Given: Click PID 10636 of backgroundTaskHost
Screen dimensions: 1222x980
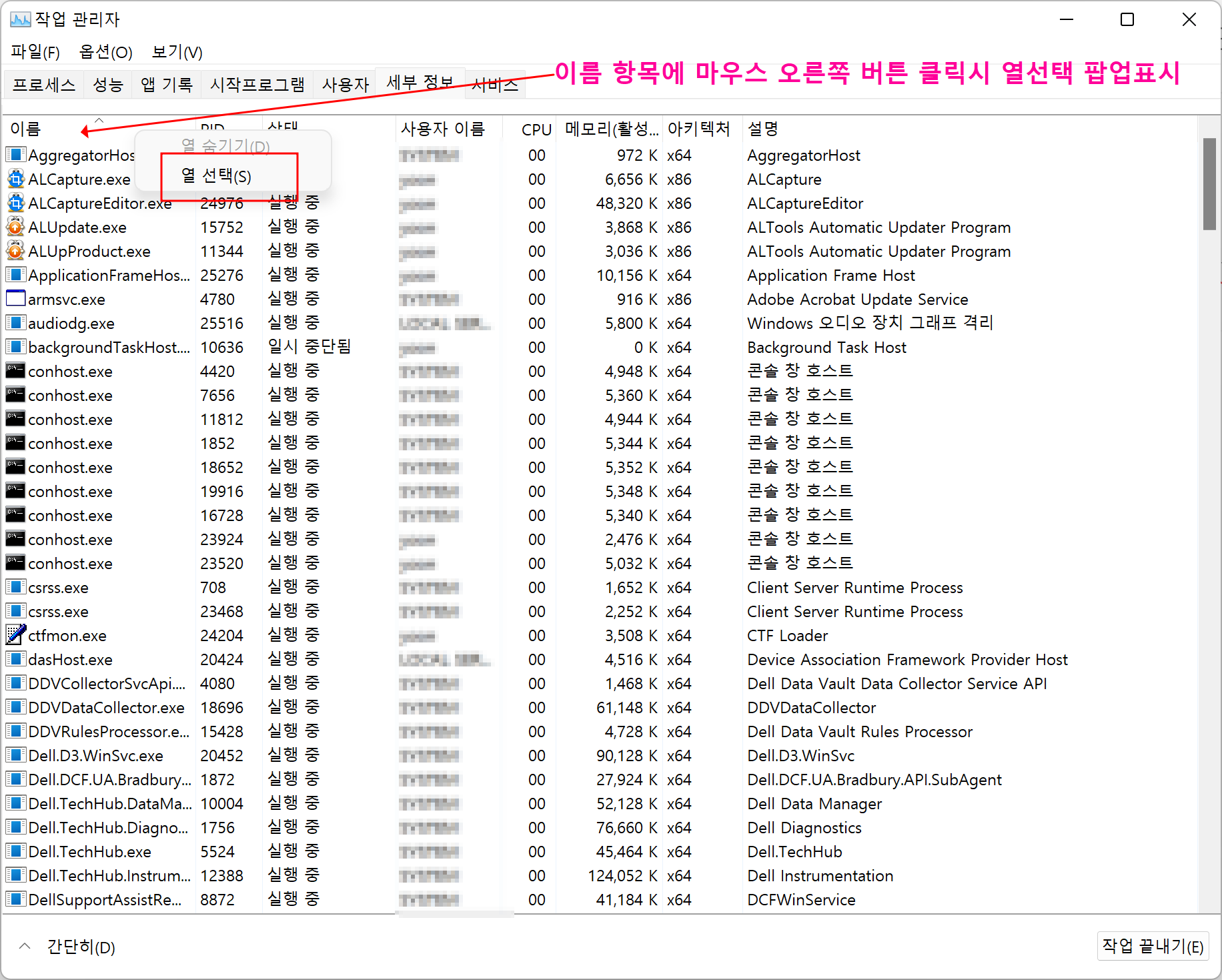Looking at the screenshot, I should (222, 348).
